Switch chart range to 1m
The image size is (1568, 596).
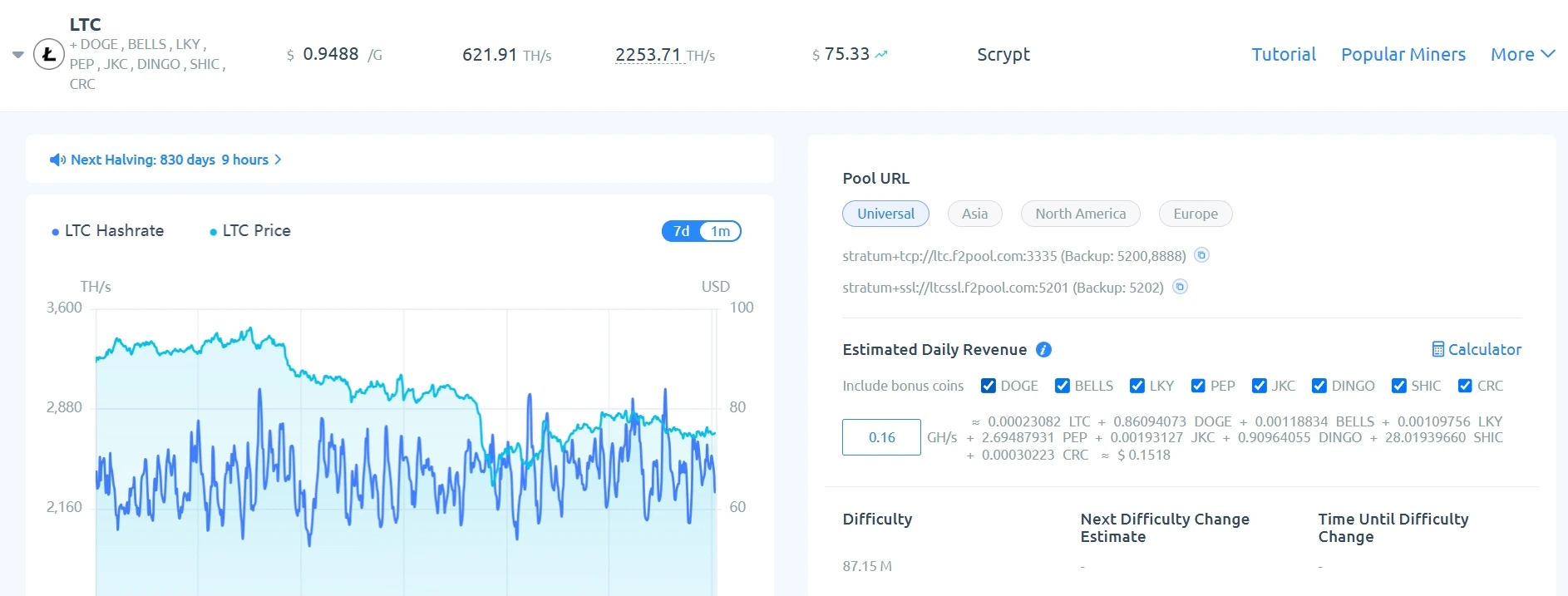click(720, 231)
